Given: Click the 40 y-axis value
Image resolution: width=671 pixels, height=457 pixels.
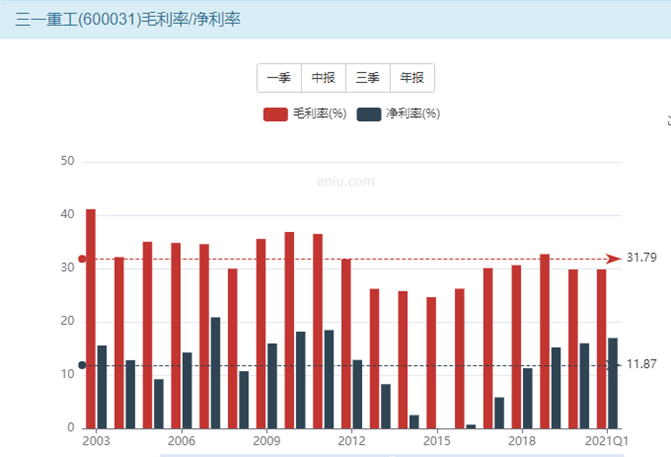Looking at the screenshot, I should coord(68,214).
